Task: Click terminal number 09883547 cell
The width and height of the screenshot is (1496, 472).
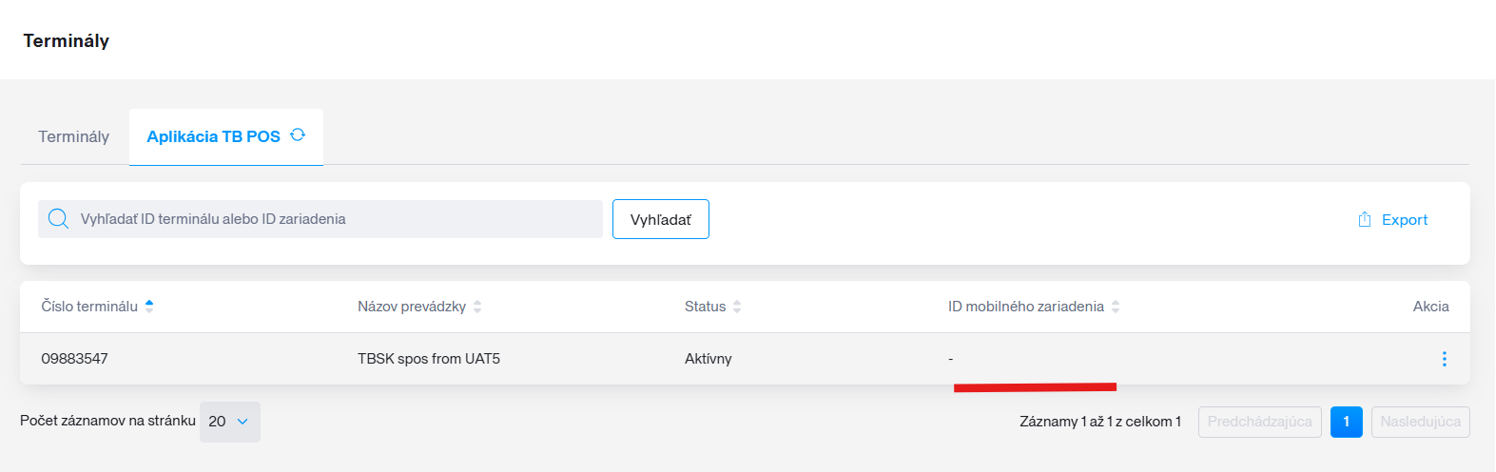Action: pos(75,358)
